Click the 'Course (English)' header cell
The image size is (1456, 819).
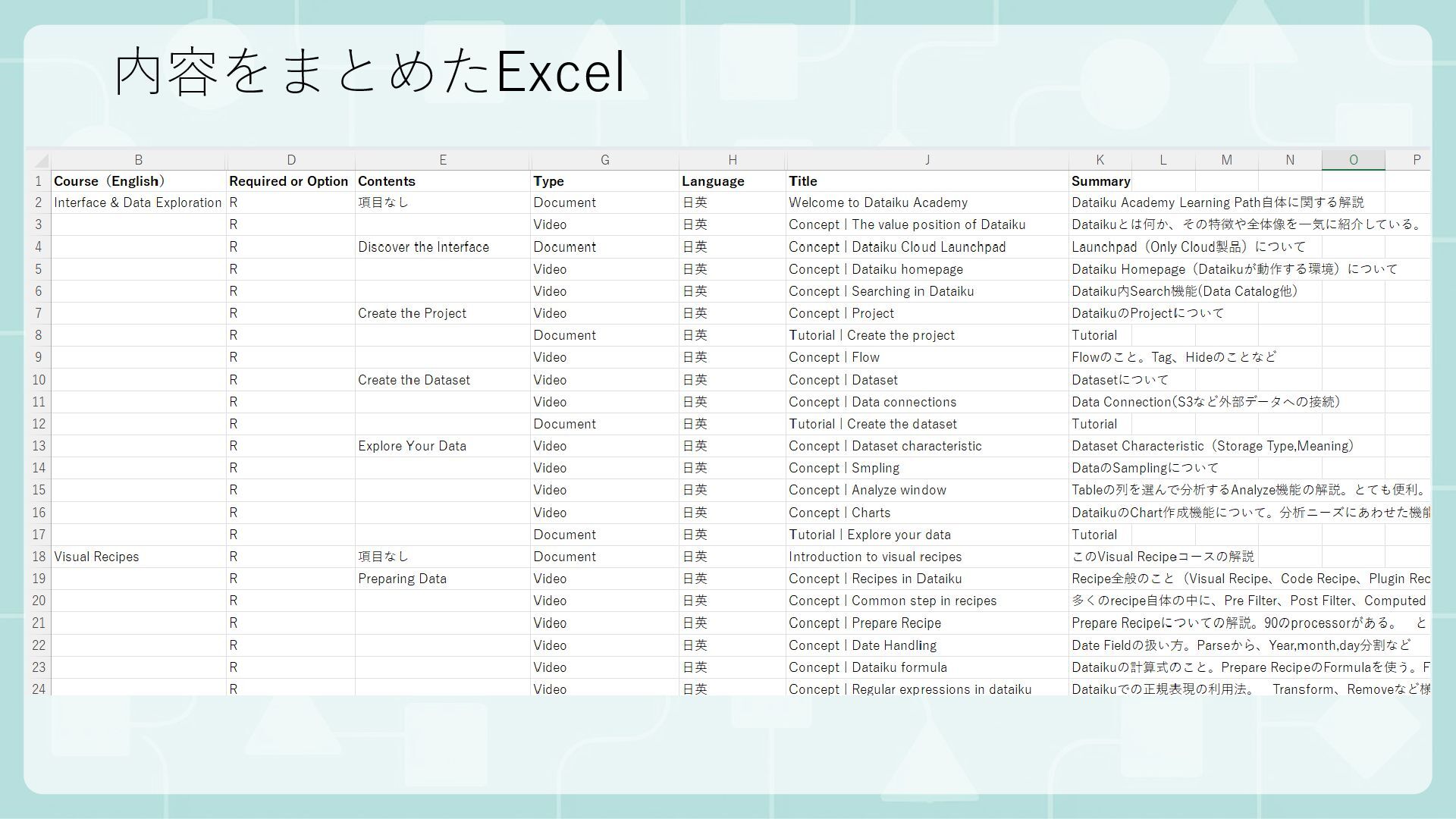pyautogui.click(x=138, y=181)
